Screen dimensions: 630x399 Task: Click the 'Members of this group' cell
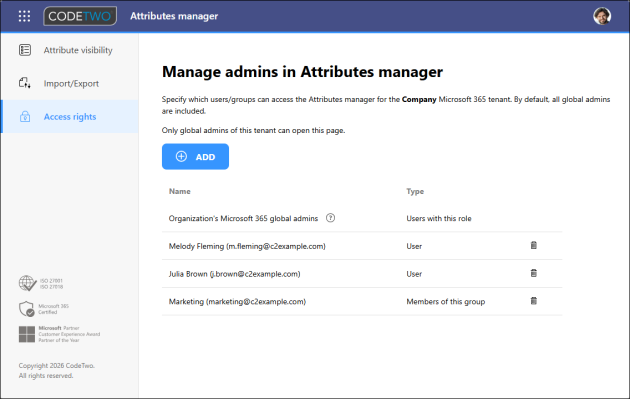(x=446, y=301)
